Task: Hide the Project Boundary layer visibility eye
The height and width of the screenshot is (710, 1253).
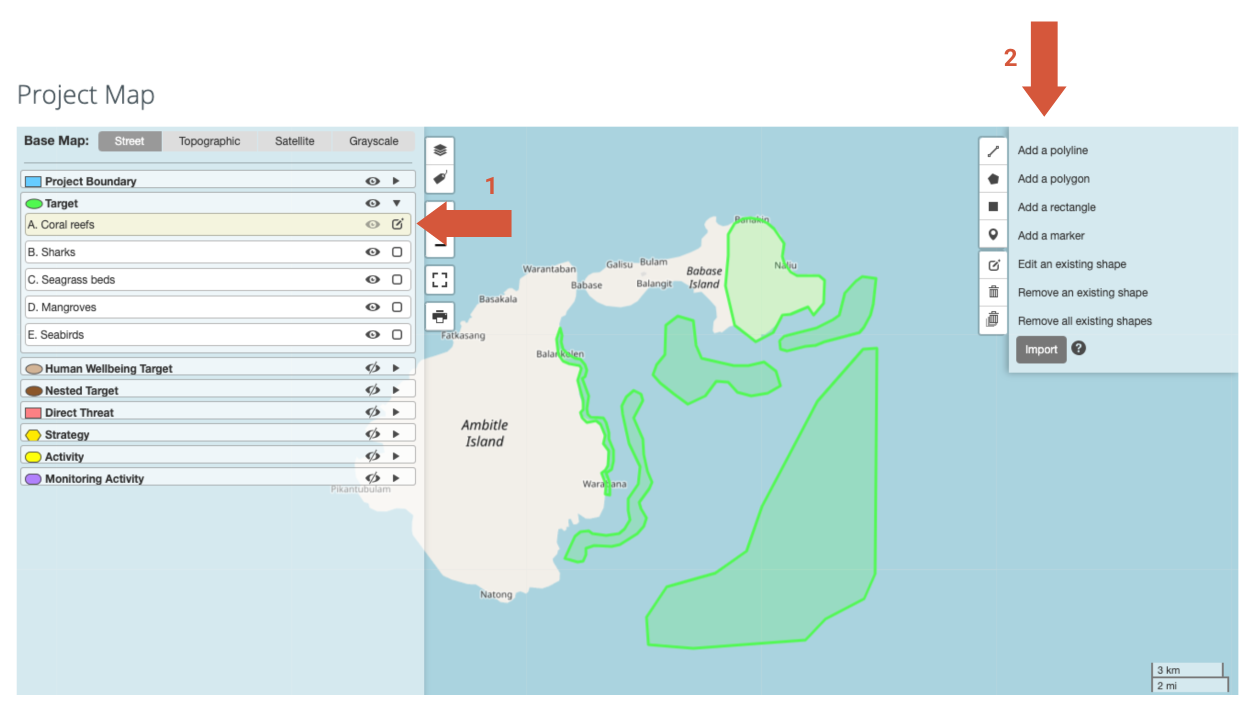Action: (372, 181)
